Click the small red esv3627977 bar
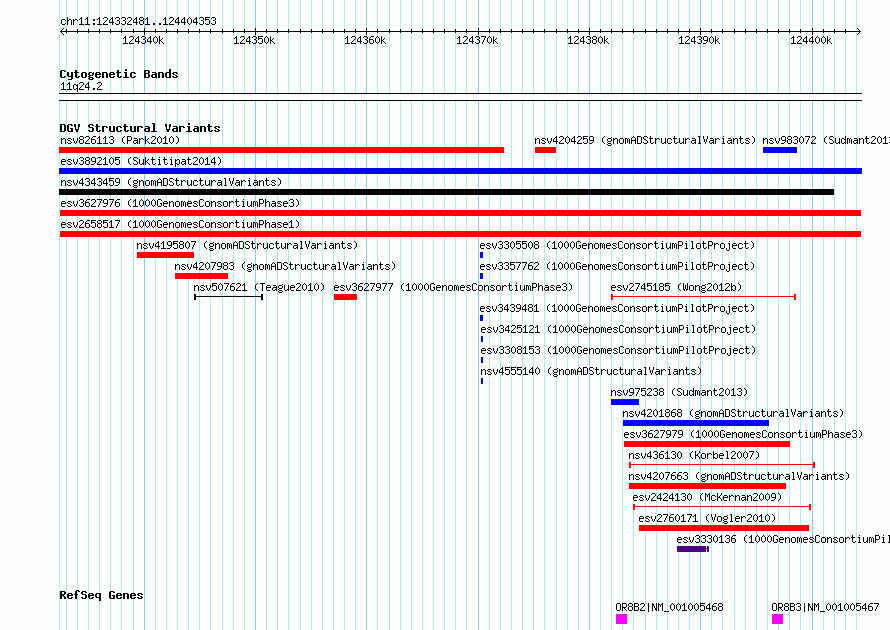This screenshot has height=630, width=890. [x=345, y=297]
